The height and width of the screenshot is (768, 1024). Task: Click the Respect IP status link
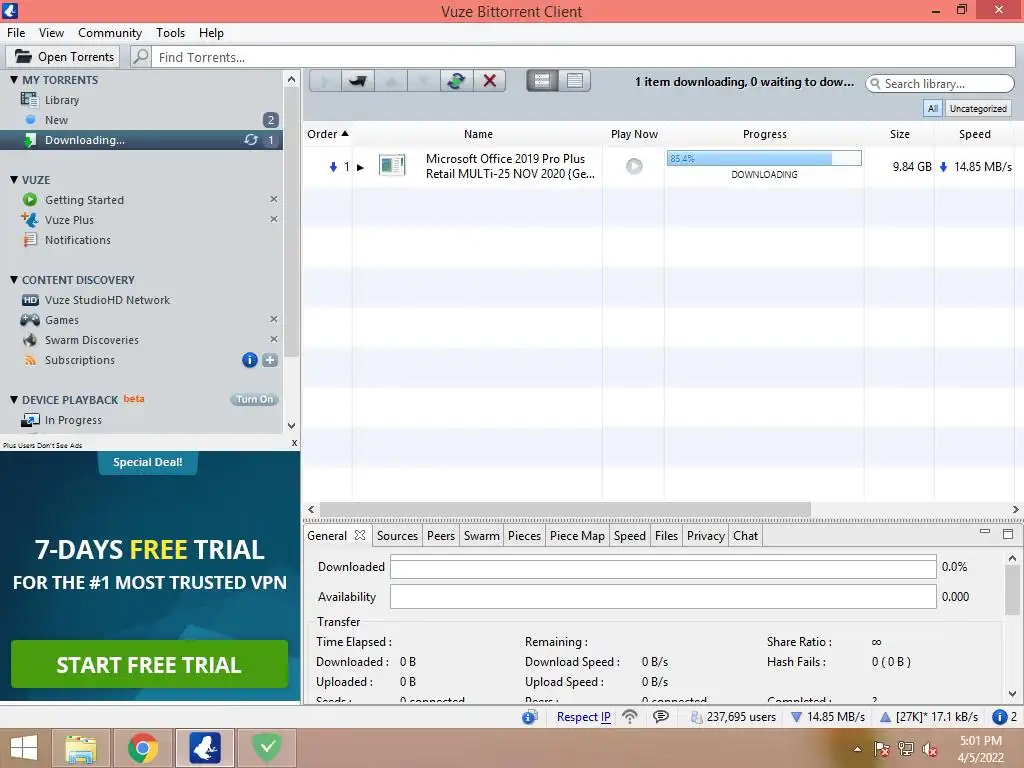tap(583, 716)
